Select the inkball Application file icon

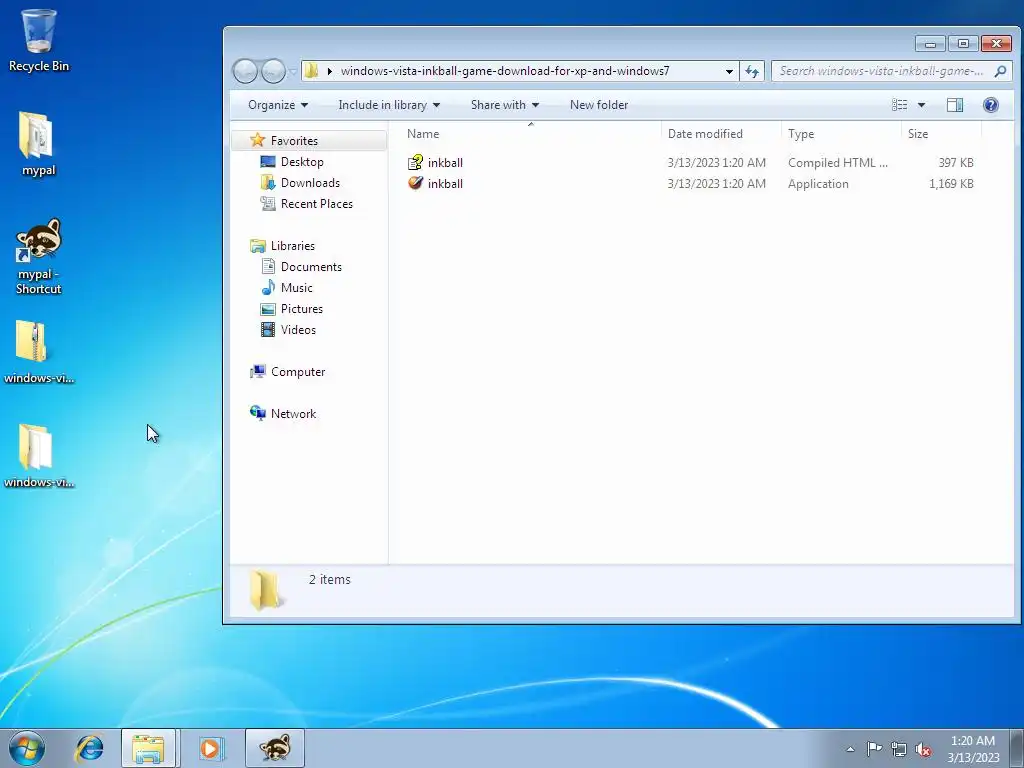415,184
